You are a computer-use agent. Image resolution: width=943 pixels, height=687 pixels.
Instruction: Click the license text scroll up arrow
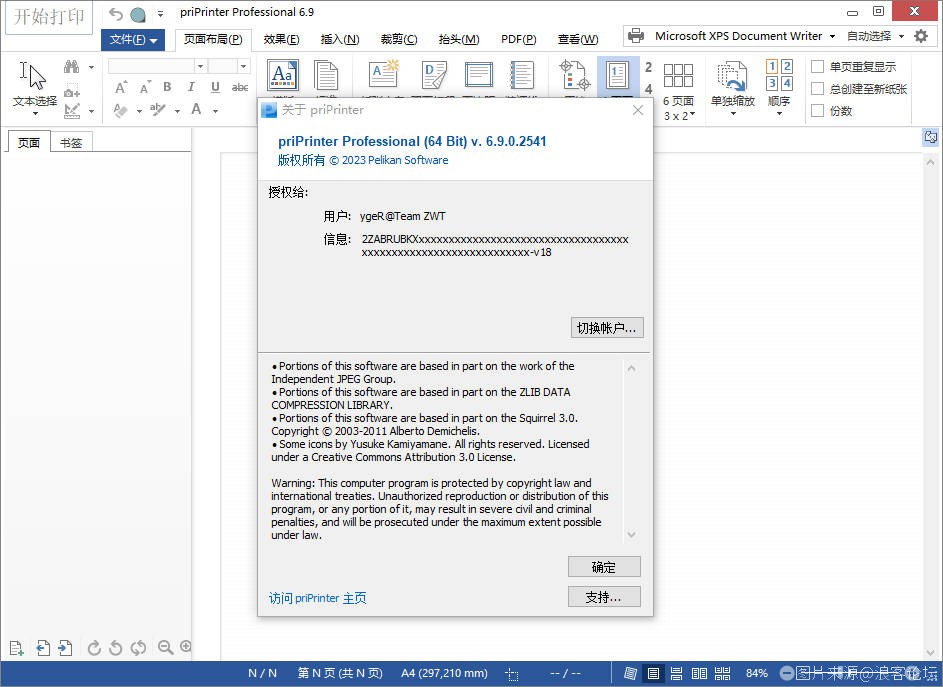(631, 368)
